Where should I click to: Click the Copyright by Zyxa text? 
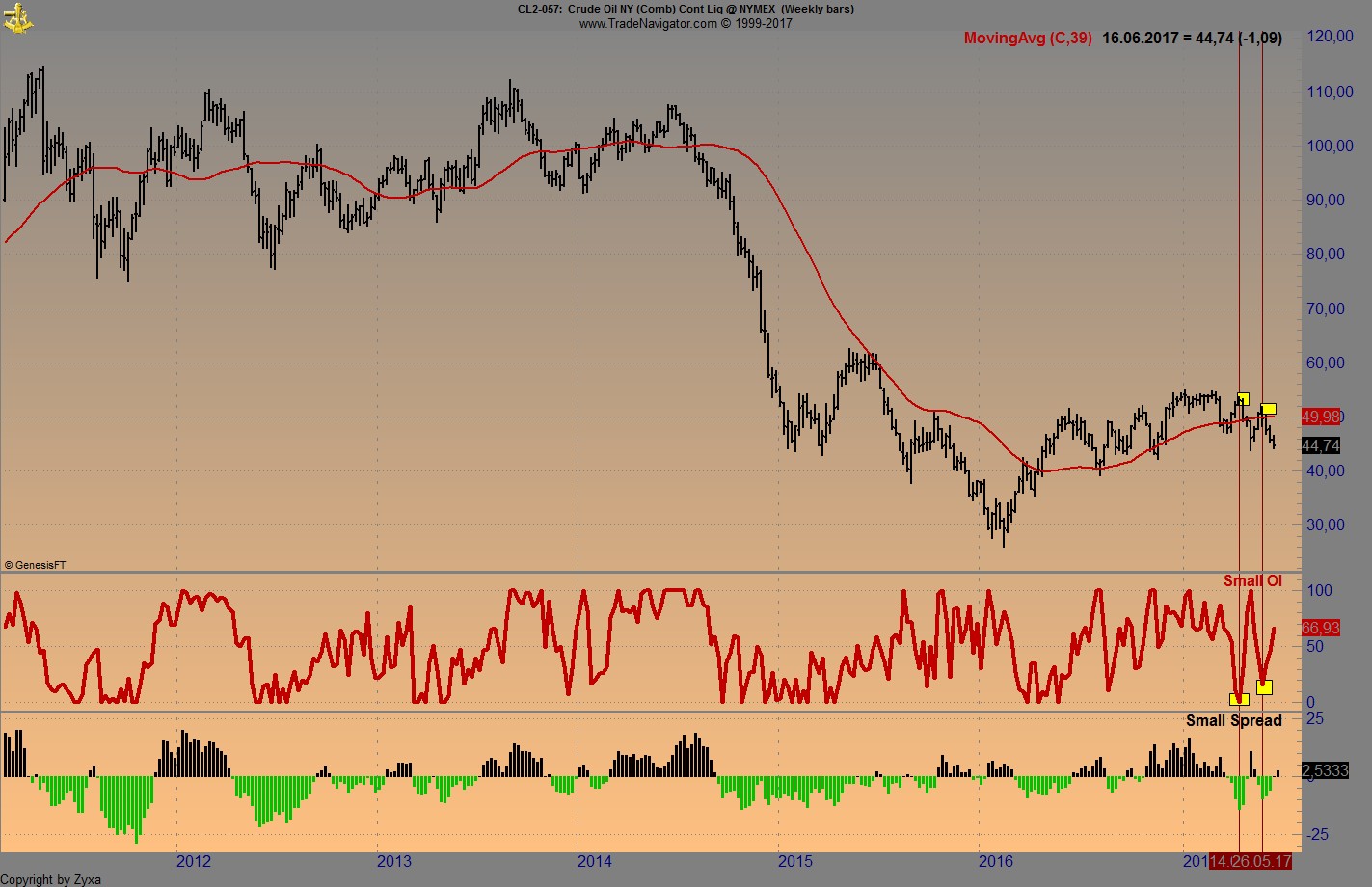50,880
